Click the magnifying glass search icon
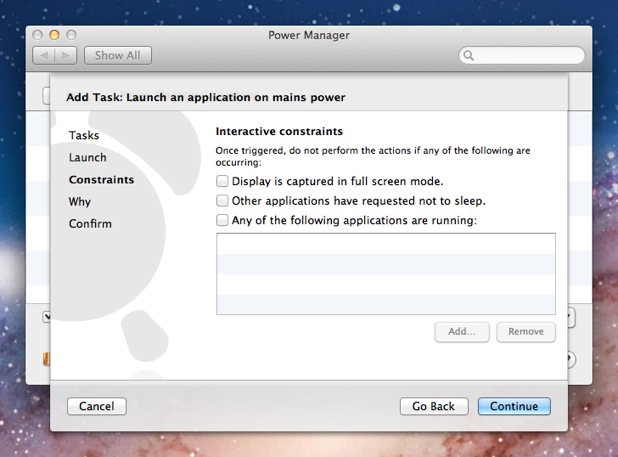 click(468, 56)
